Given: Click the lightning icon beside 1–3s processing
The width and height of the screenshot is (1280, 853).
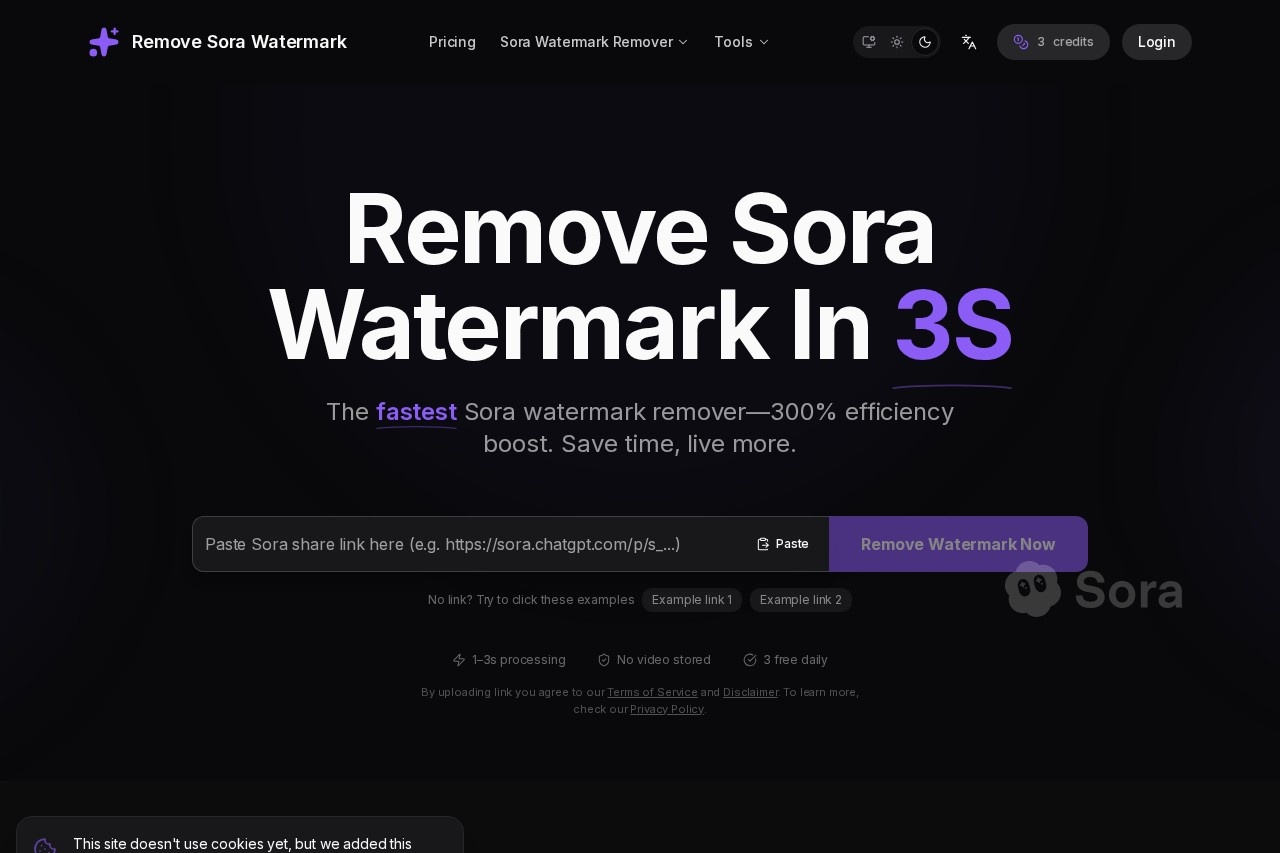Looking at the screenshot, I should click(461, 660).
